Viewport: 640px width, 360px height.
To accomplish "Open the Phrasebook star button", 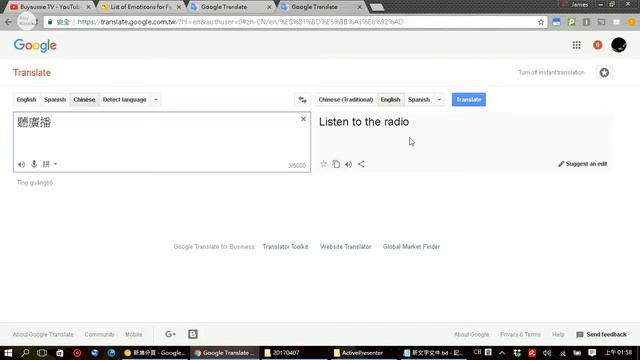I will tap(604, 73).
